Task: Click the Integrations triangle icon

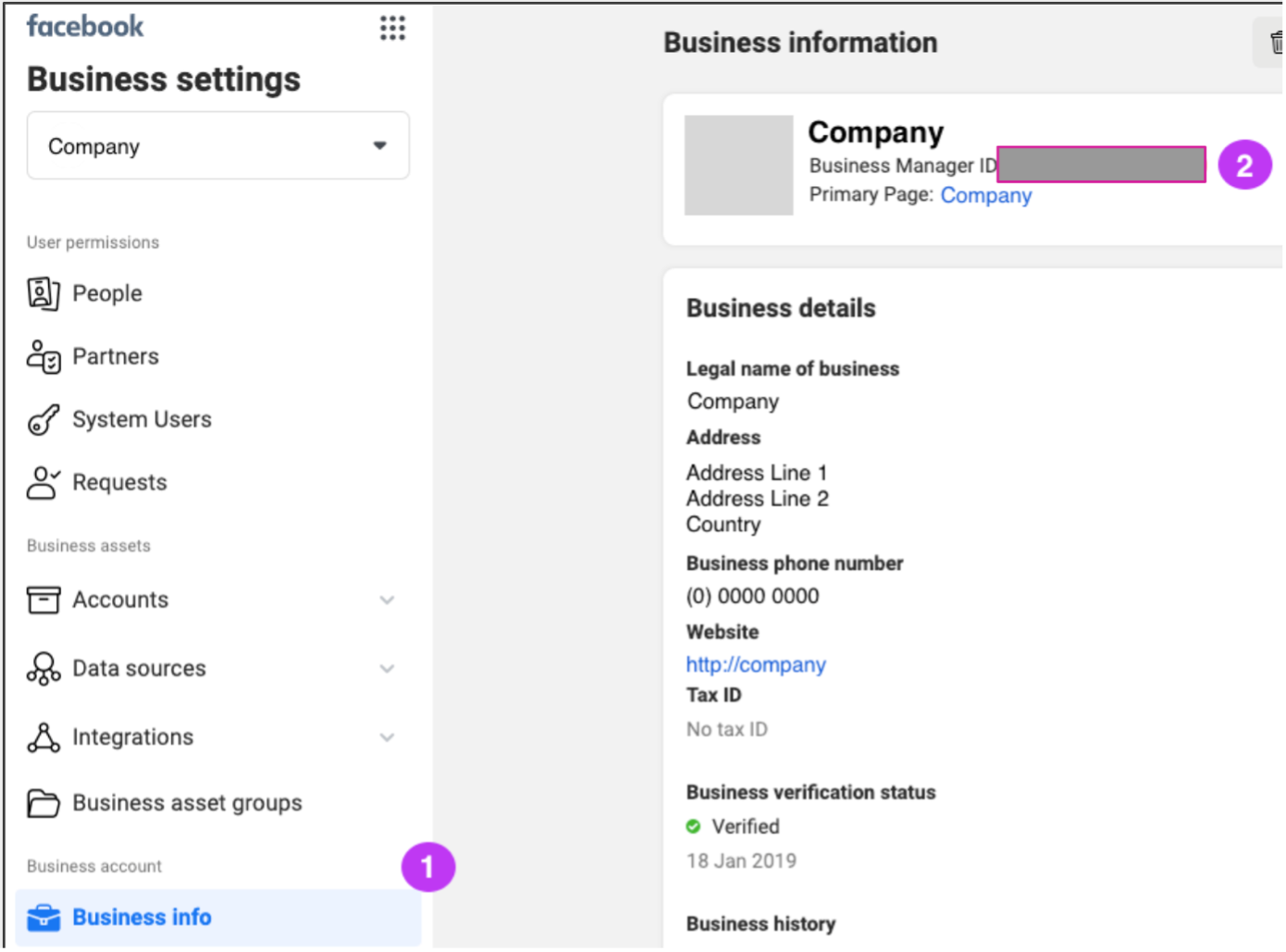Action: 43,737
